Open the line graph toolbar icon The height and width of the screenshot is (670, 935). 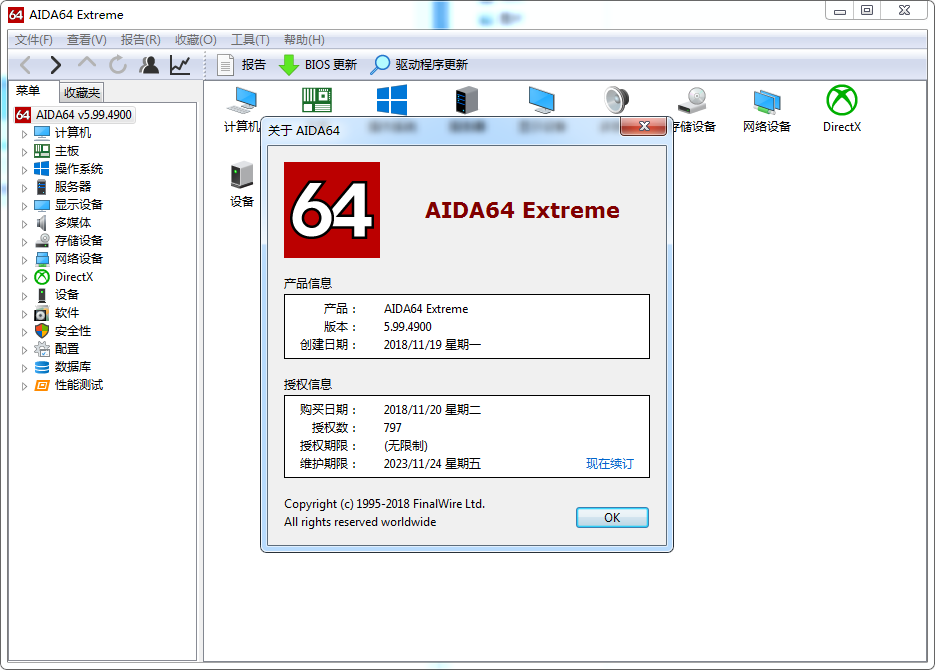[180, 64]
